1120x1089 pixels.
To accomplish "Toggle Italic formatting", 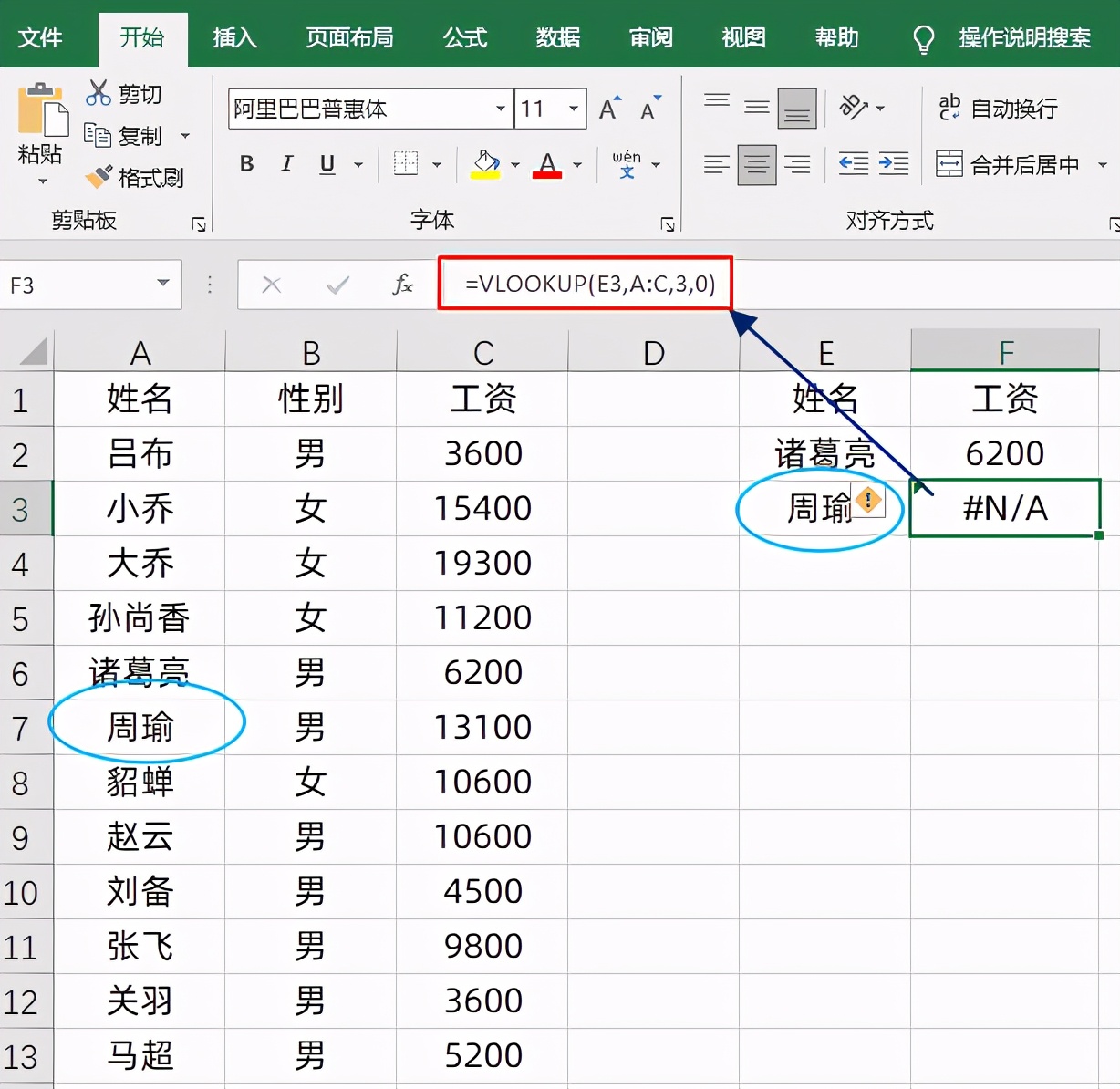I will point(285,164).
